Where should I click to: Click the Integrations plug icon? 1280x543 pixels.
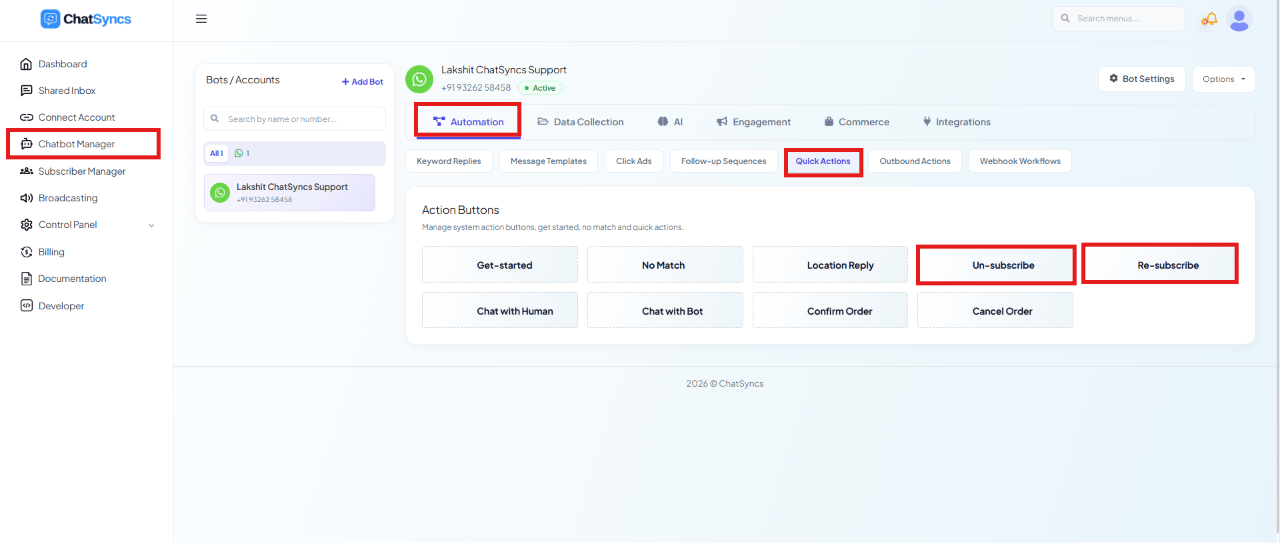click(x=927, y=122)
